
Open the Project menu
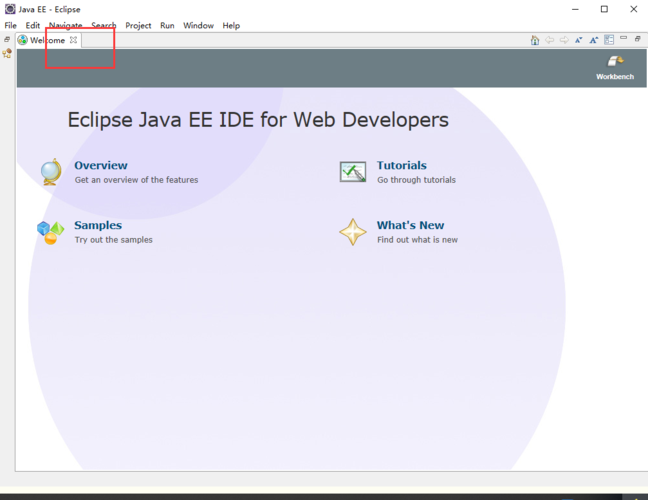click(138, 26)
